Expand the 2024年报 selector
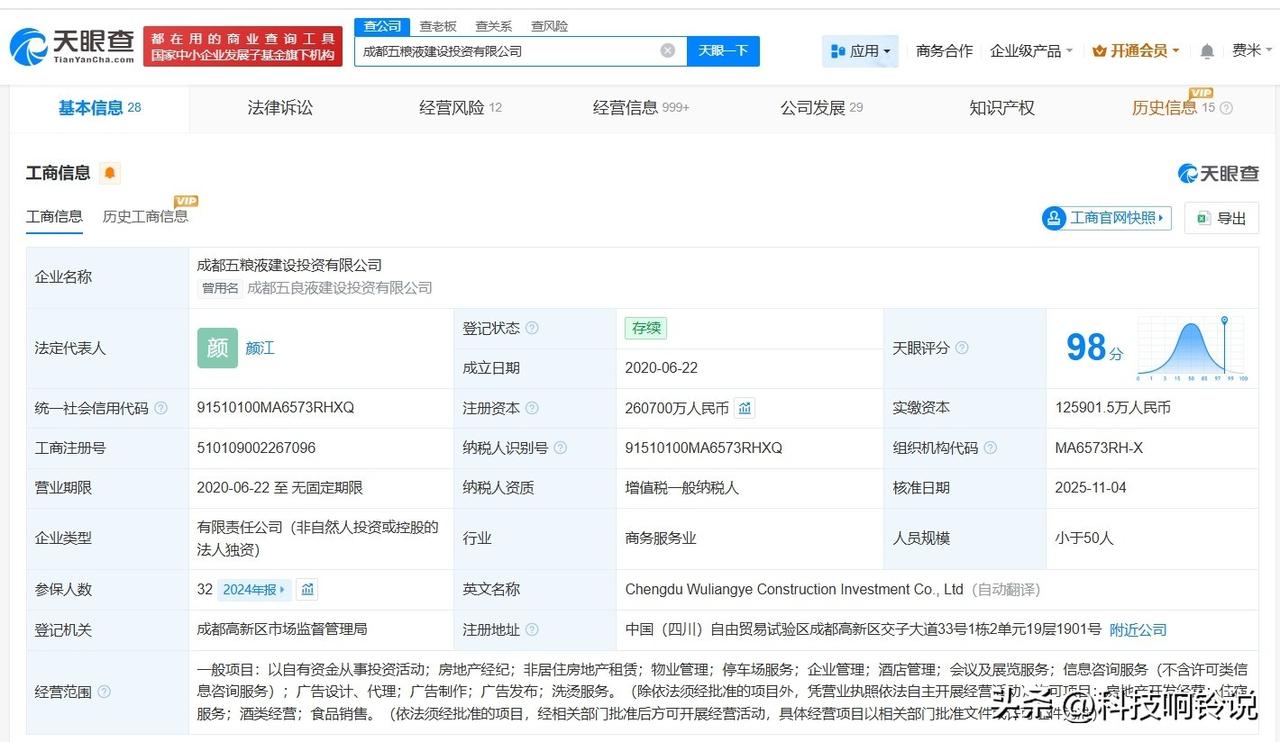 tap(255, 590)
